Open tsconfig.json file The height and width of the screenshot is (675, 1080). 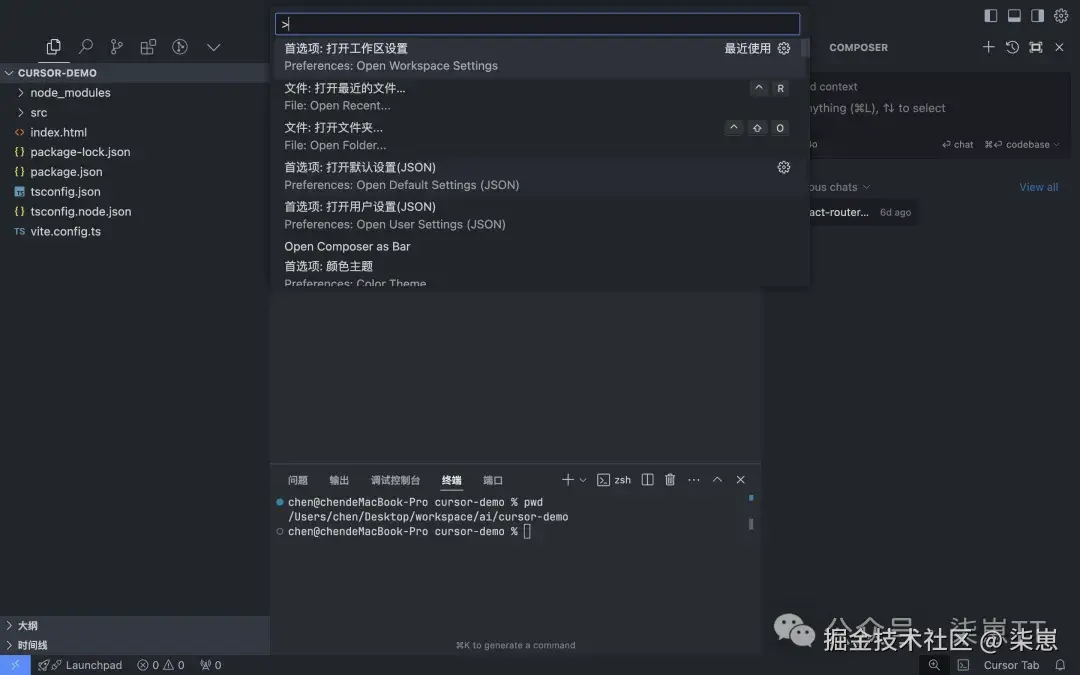click(134, 192)
